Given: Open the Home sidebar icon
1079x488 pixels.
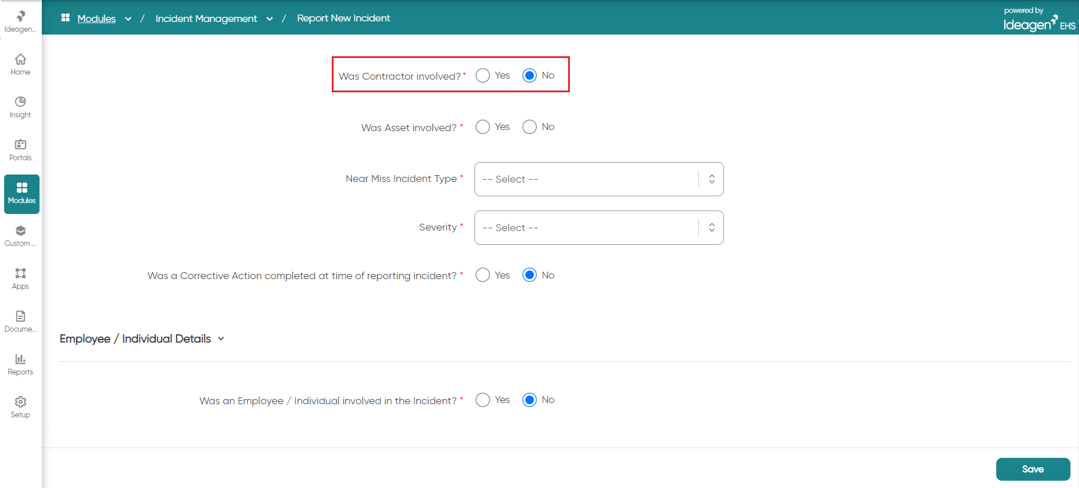Looking at the screenshot, I should 21,59.
